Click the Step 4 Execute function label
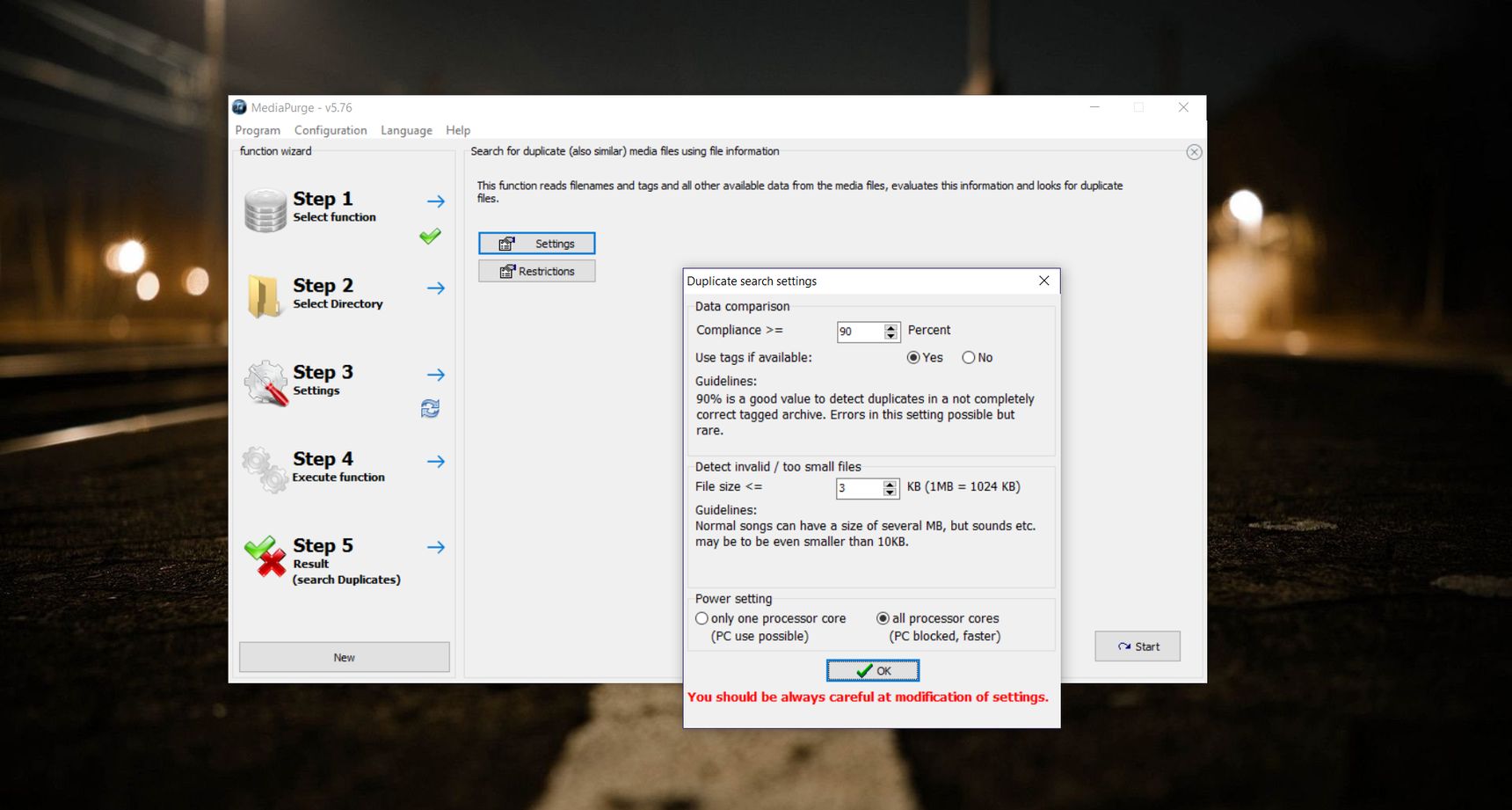 (338, 467)
